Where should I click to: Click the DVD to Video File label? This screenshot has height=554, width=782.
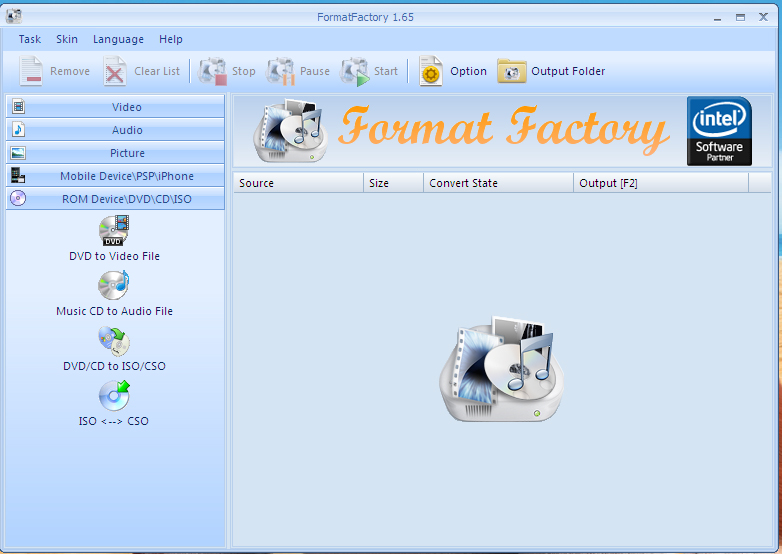coord(114,256)
